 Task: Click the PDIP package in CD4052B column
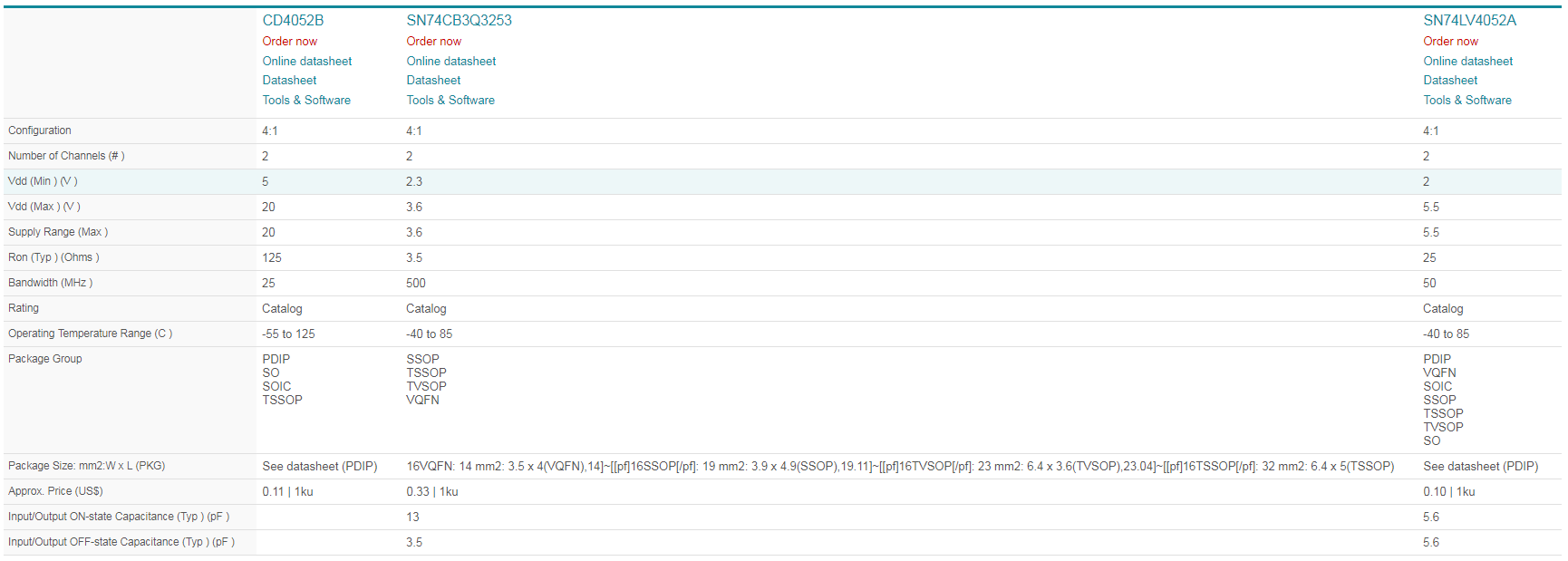point(276,359)
